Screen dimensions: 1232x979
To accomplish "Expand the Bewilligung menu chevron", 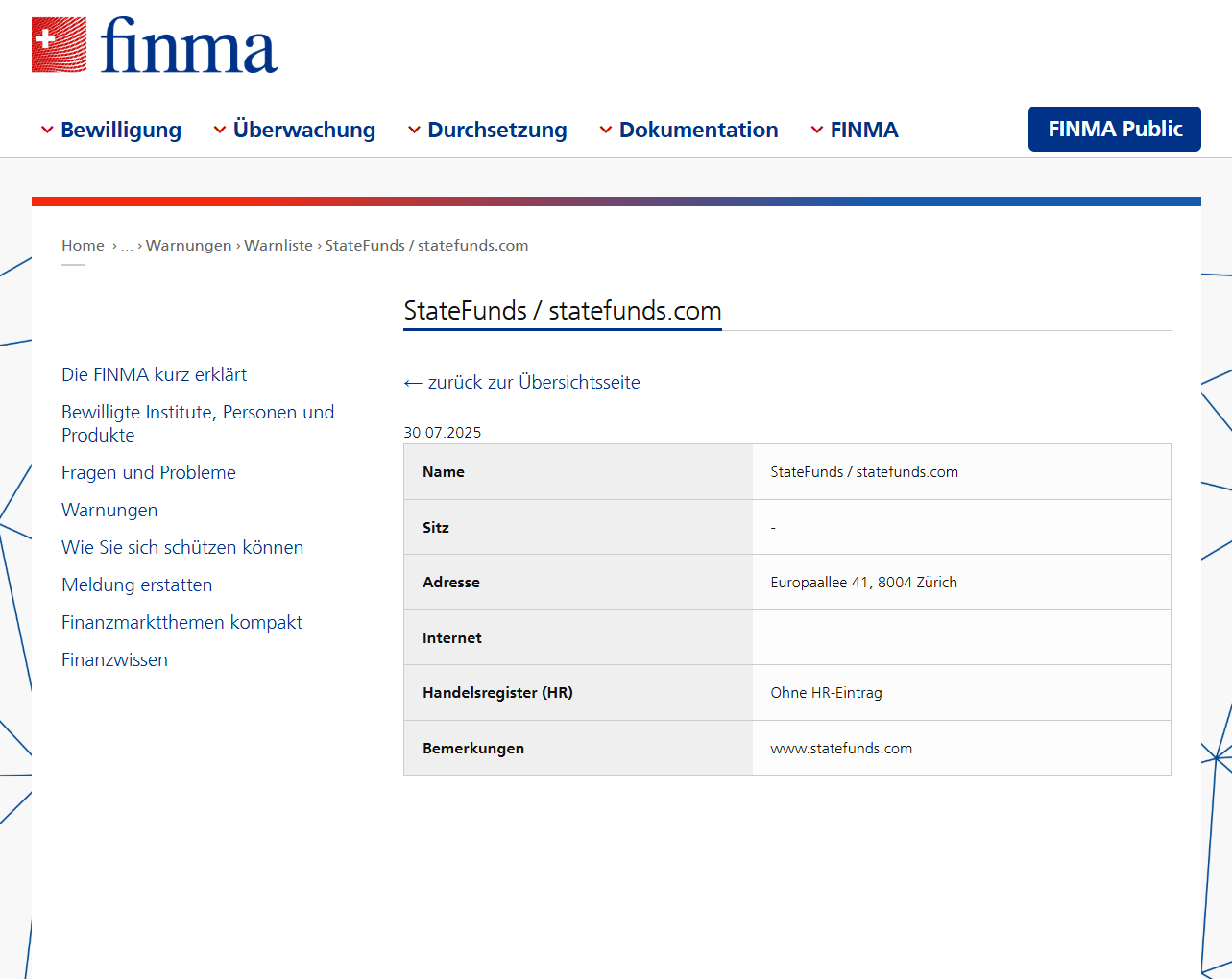I will tap(47, 130).
